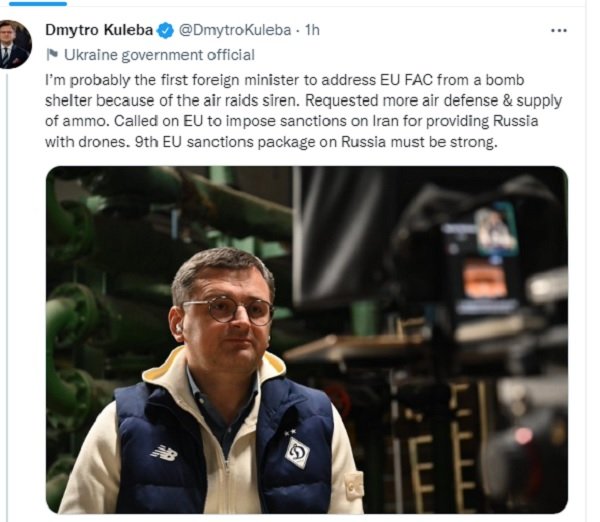Open the three-dot more options menu
The height and width of the screenshot is (522, 600).
(558, 31)
